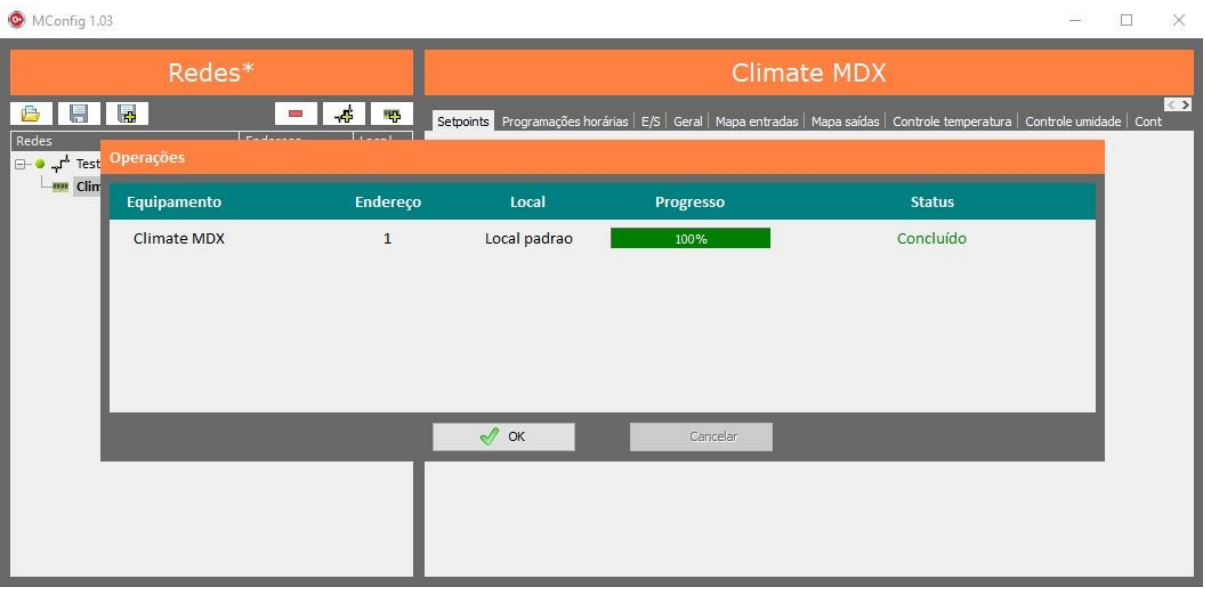Image resolution: width=1205 pixels, height=589 pixels.
Task: Open a network file with folder icon
Action: 30,113
